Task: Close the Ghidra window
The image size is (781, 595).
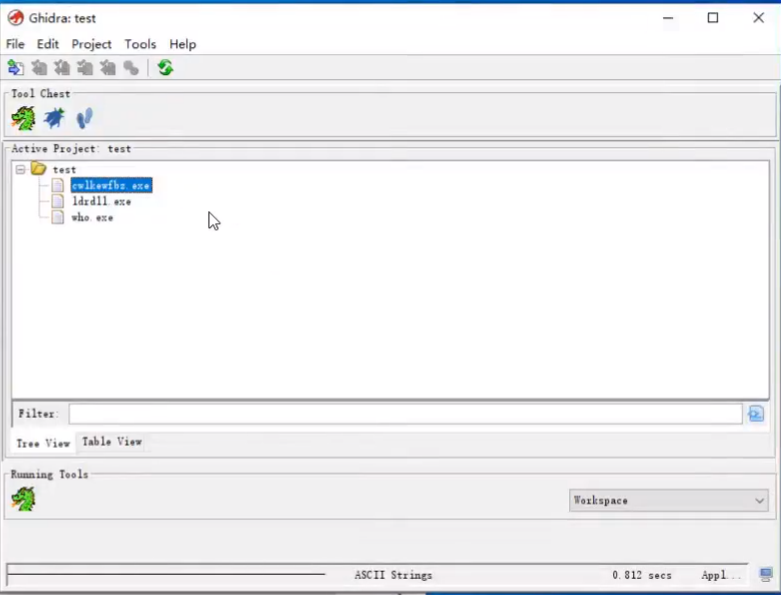Action: 758,18
